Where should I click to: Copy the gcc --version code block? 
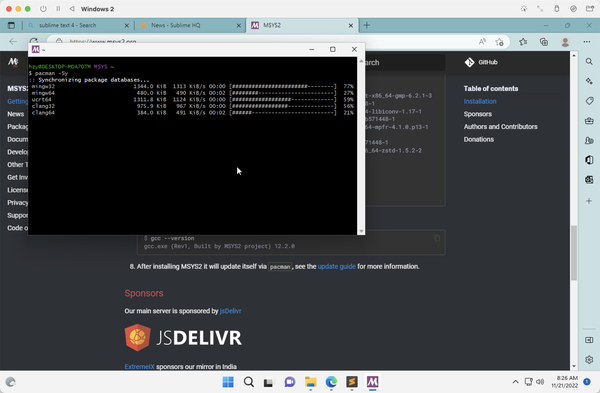[x=437, y=238]
